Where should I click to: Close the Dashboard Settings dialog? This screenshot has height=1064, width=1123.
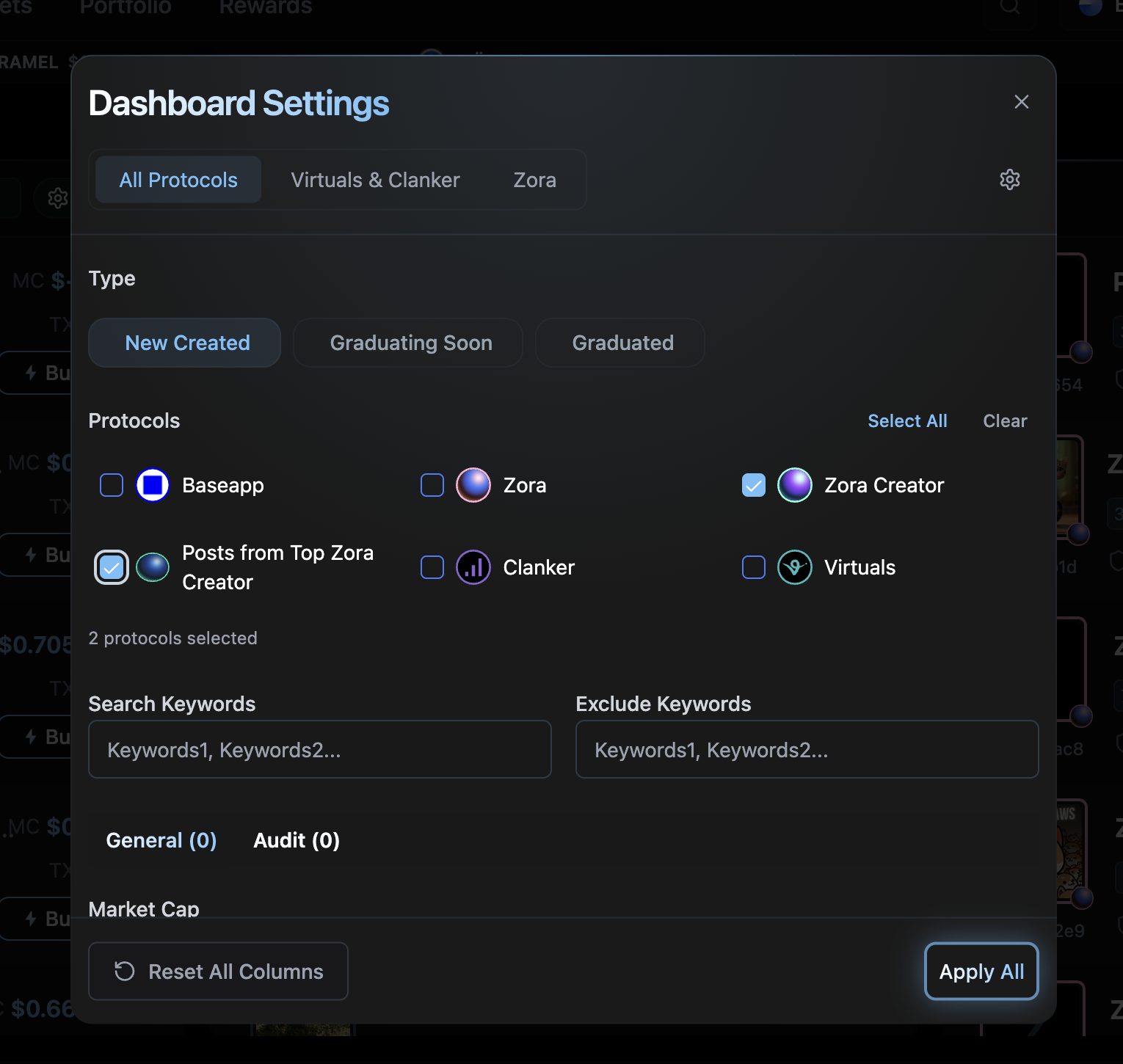[1021, 102]
